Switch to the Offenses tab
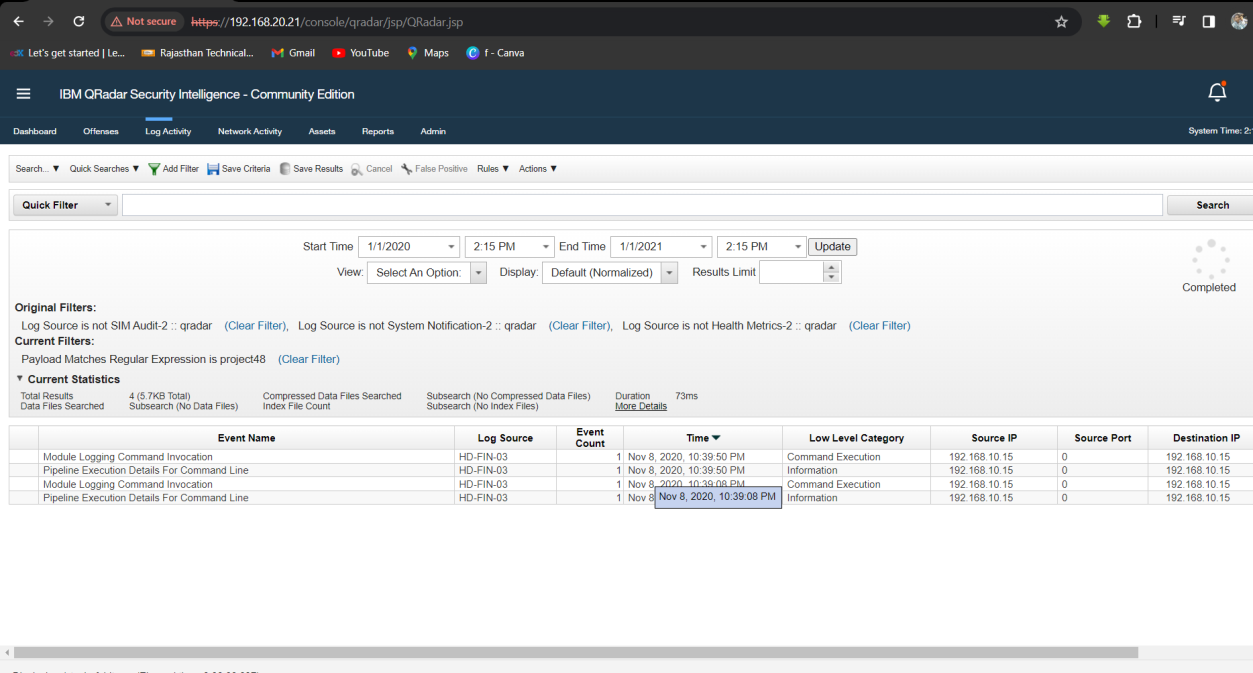 point(100,131)
